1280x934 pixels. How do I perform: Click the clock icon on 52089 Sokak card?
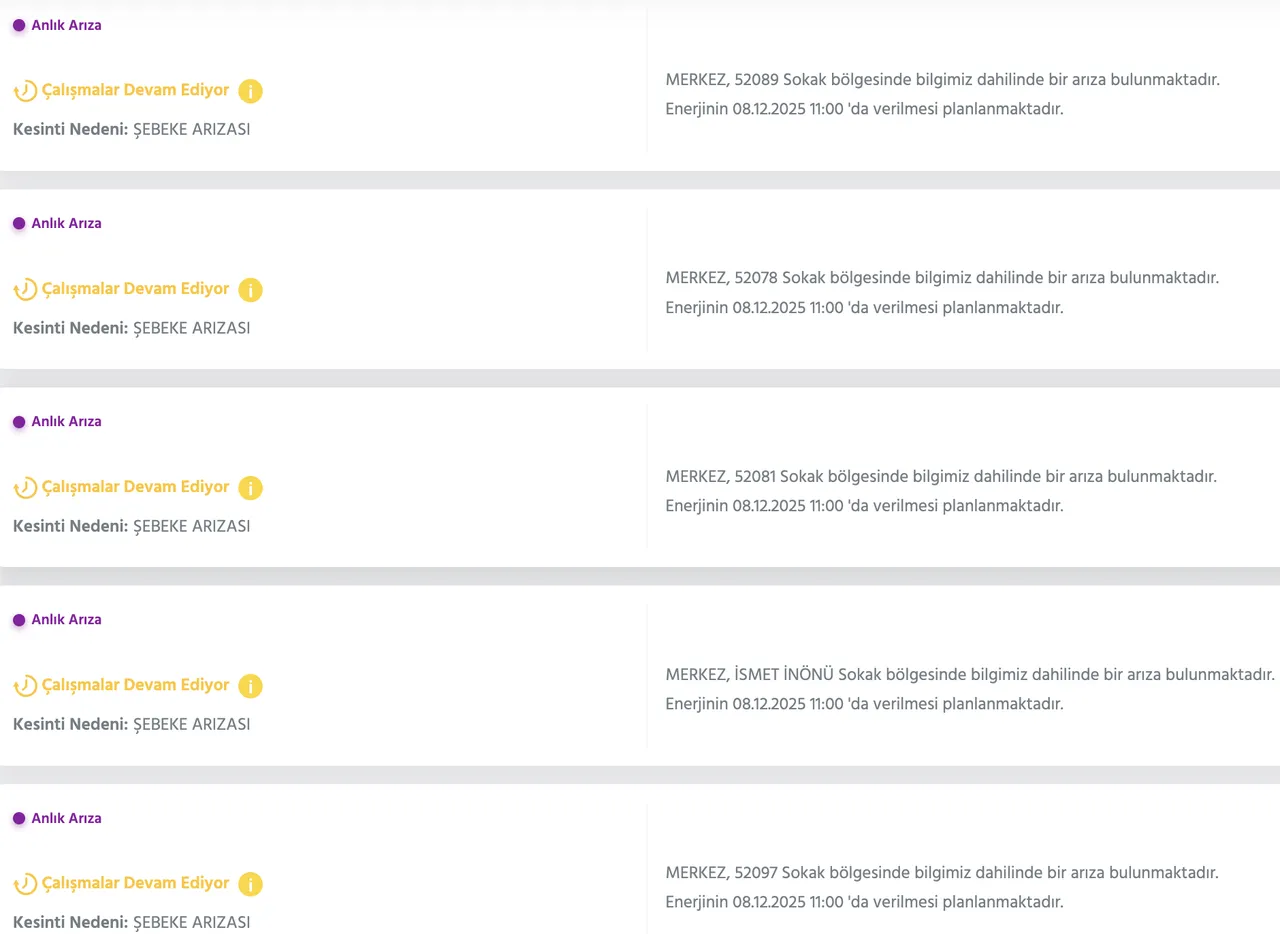pyautogui.click(x=25, y=91)
